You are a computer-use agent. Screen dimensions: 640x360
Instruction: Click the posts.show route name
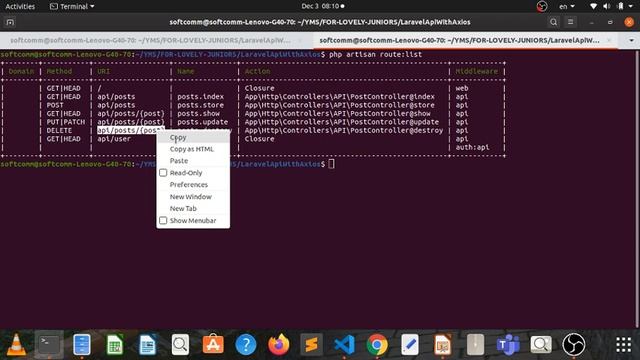198,113
